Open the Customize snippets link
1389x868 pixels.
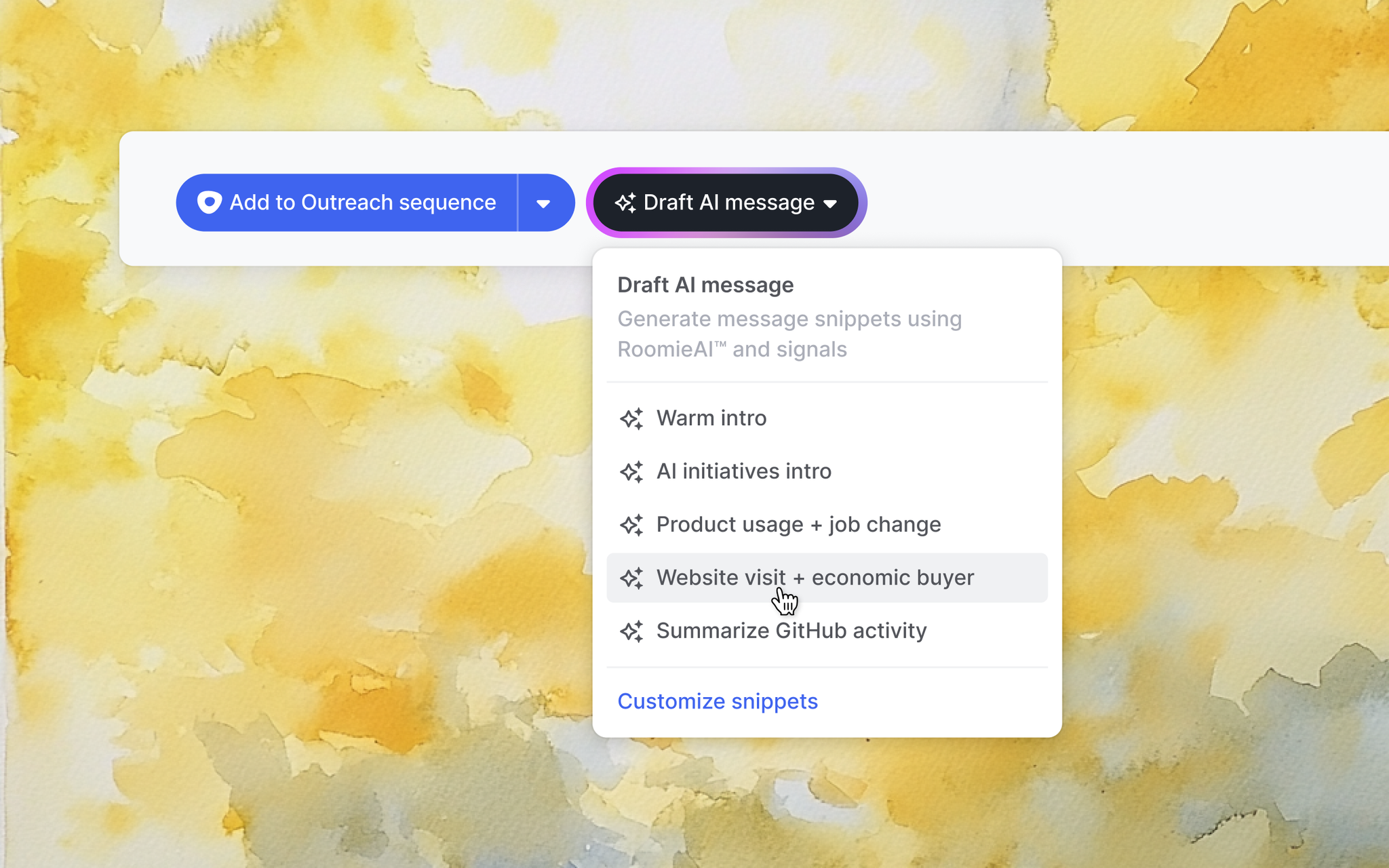coord(718,701)
